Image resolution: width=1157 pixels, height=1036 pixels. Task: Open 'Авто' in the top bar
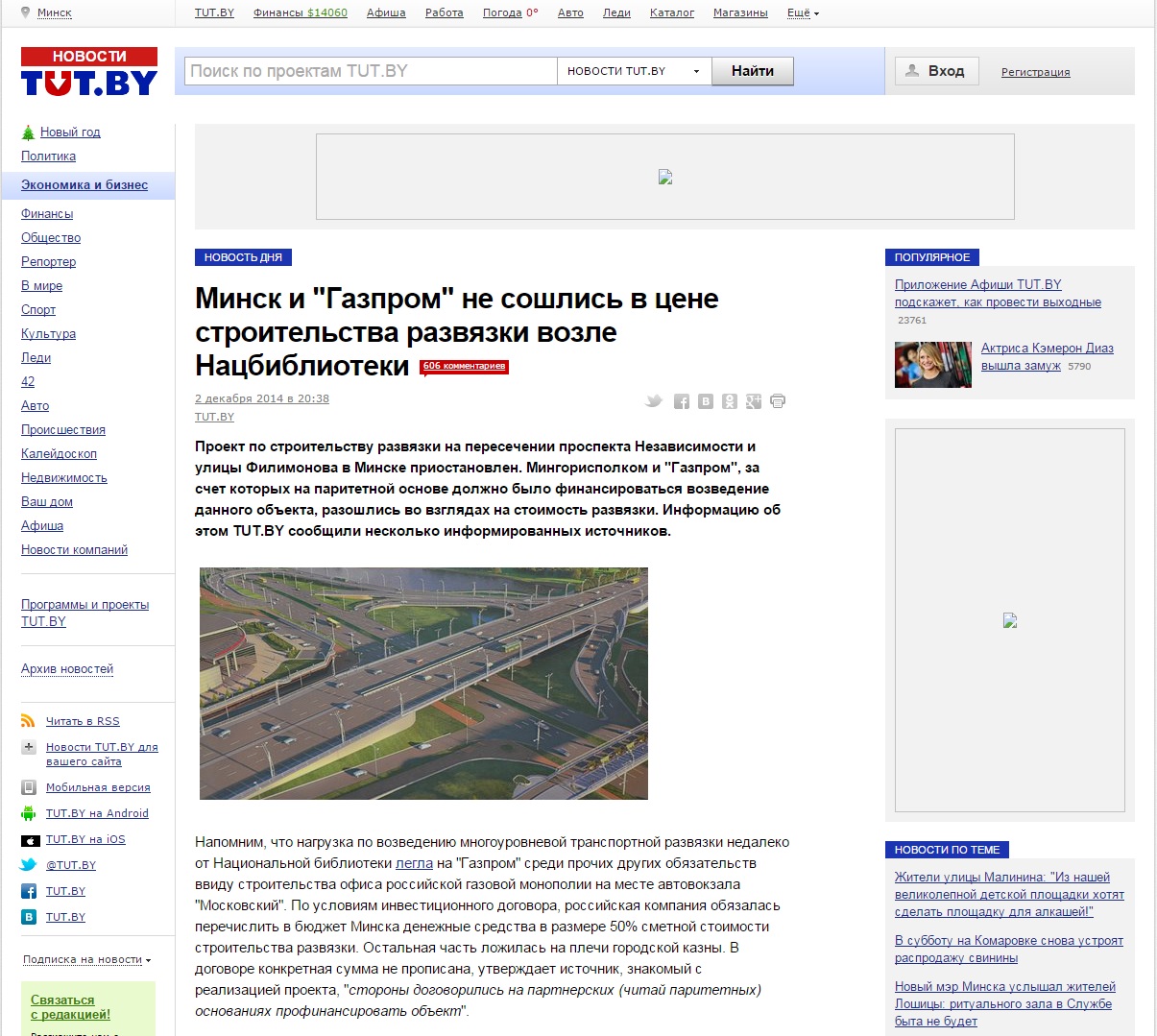[x=570, y=12]
